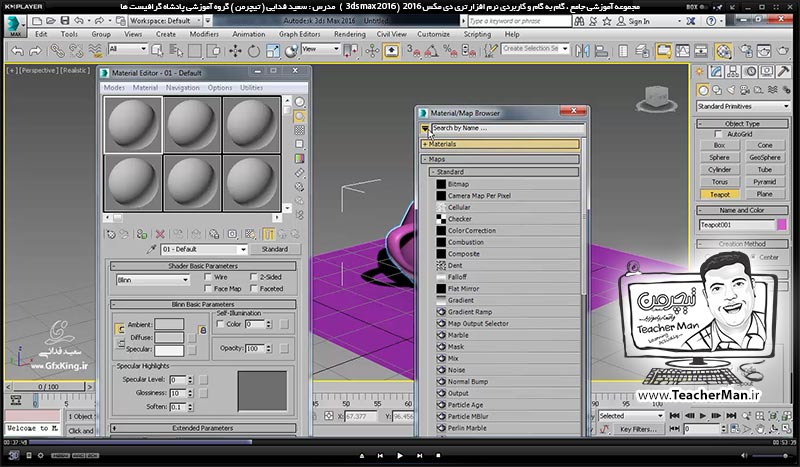Open Material Editor Navigation menu
Image resolution: width=800 pixels, height=467 pixels.
[x=183, y=88]
